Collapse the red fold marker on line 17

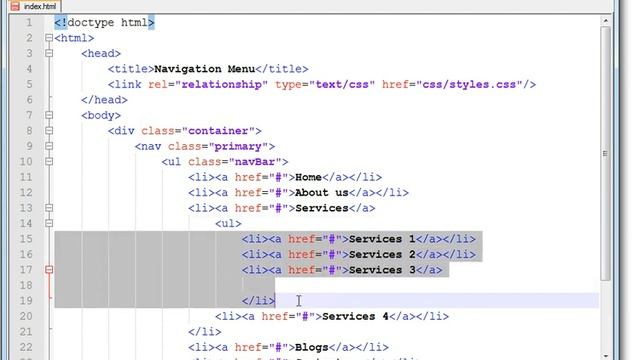[x=49, y=269]
